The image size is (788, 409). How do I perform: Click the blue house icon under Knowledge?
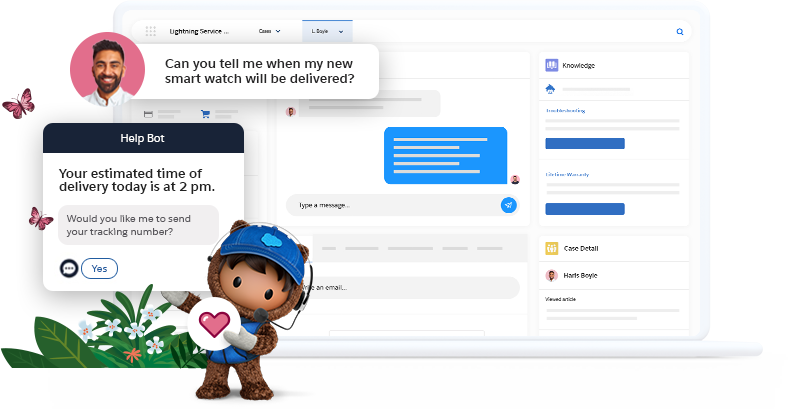coord(550,89)
